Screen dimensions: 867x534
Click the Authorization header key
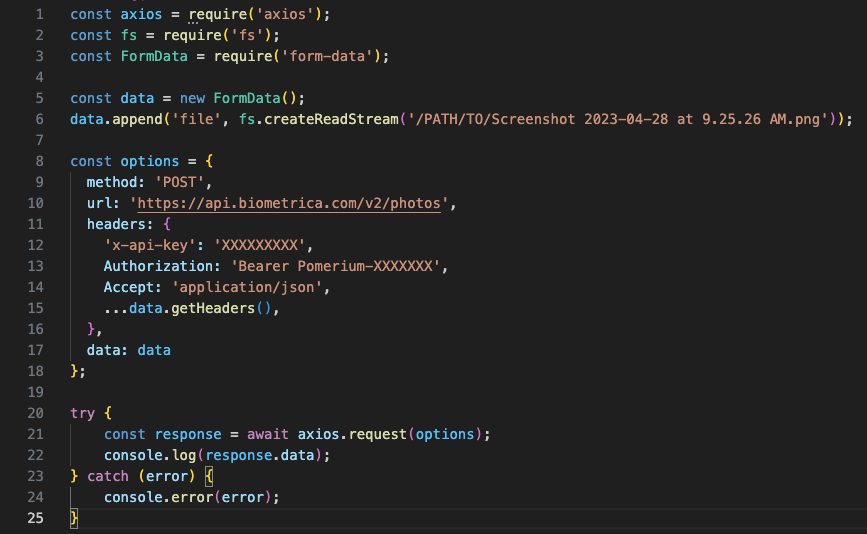[x=158, y=266]
